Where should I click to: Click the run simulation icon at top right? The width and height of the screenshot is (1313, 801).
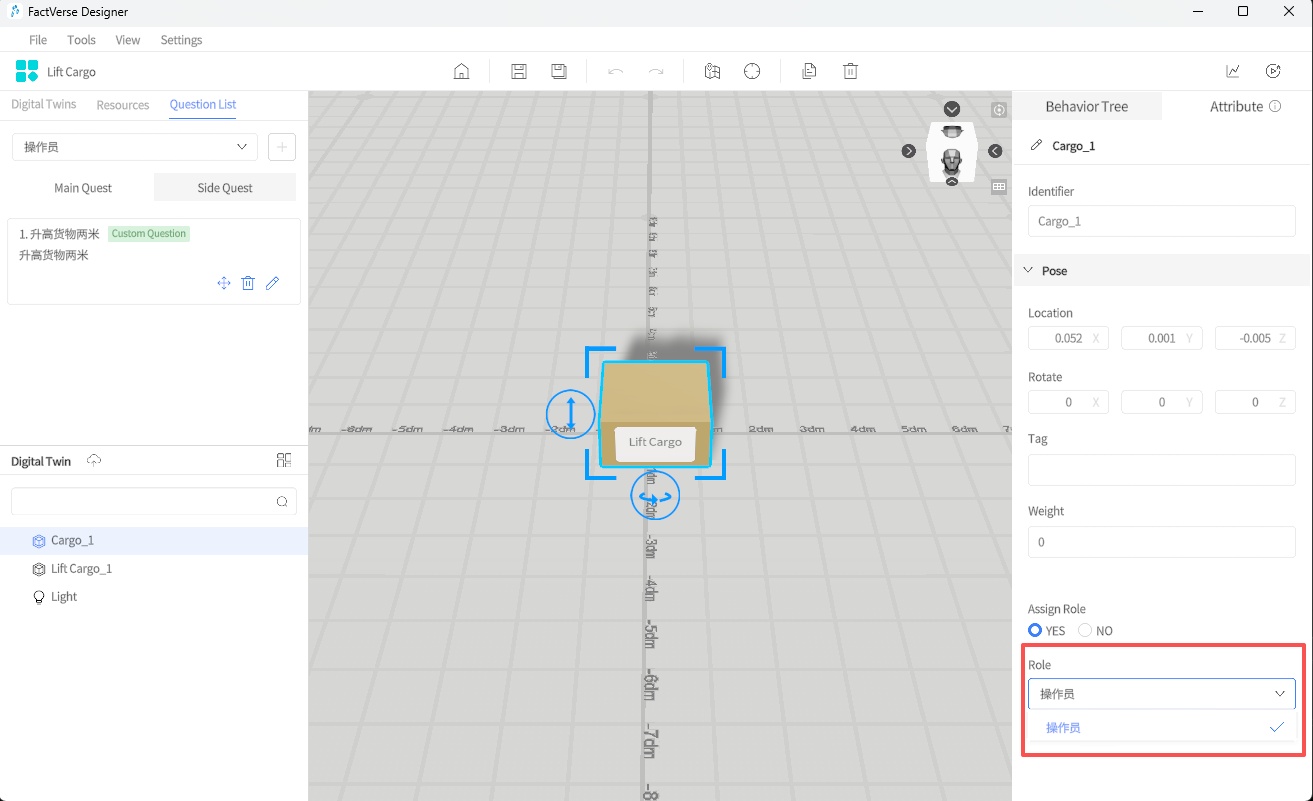click(x=1273, y=71)
